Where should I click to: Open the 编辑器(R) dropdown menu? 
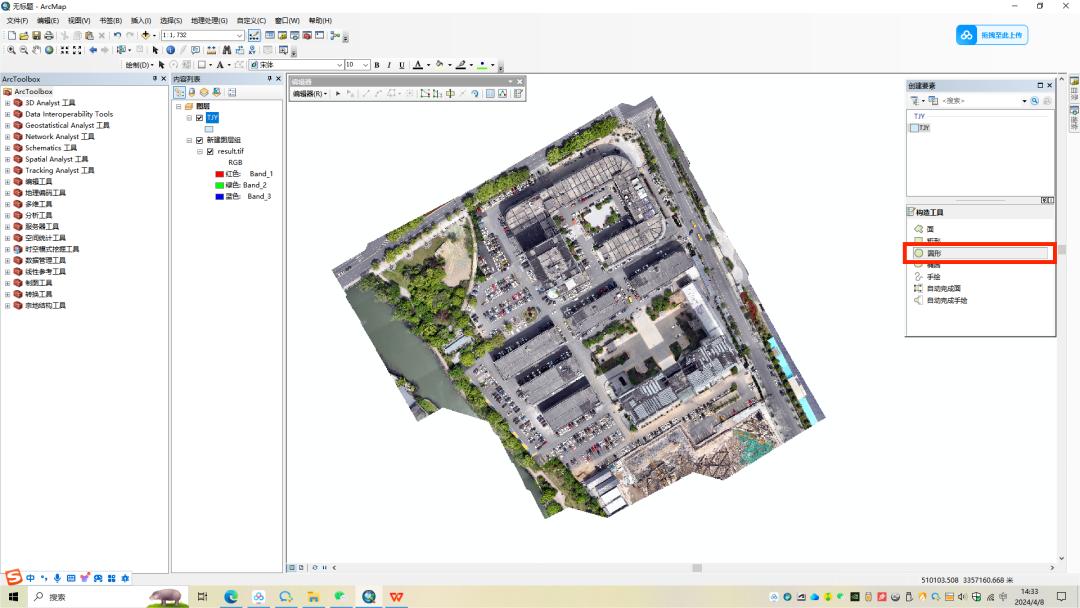point(310,94)
